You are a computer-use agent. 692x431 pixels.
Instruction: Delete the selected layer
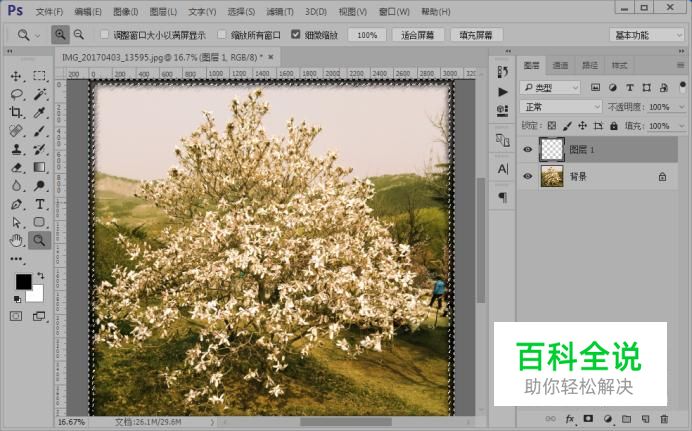point(664,419)
